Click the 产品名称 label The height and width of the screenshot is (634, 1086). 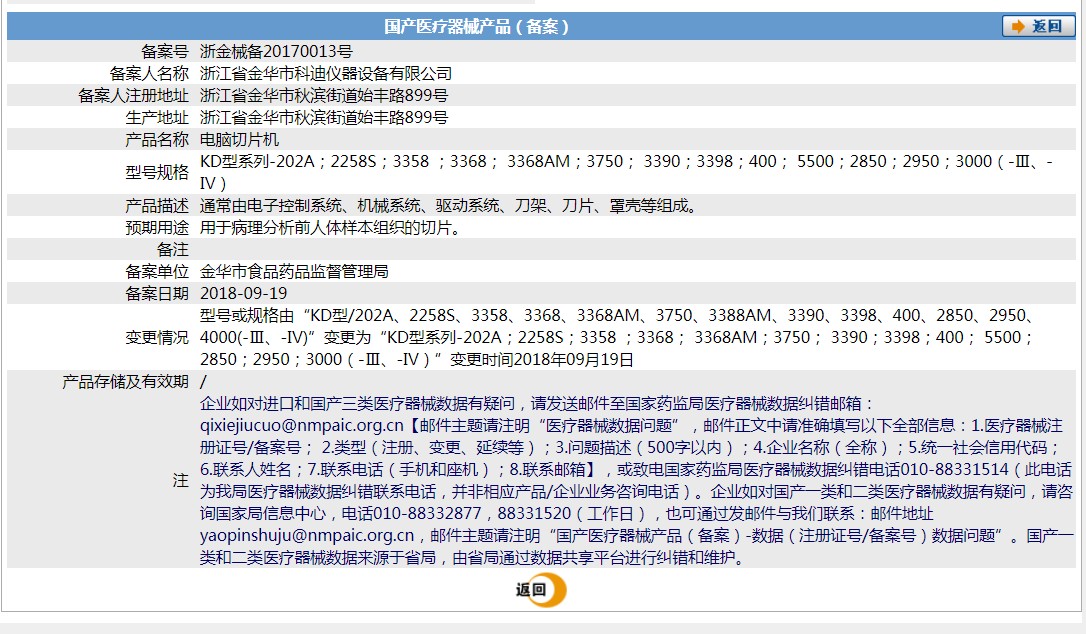(157, 140)
